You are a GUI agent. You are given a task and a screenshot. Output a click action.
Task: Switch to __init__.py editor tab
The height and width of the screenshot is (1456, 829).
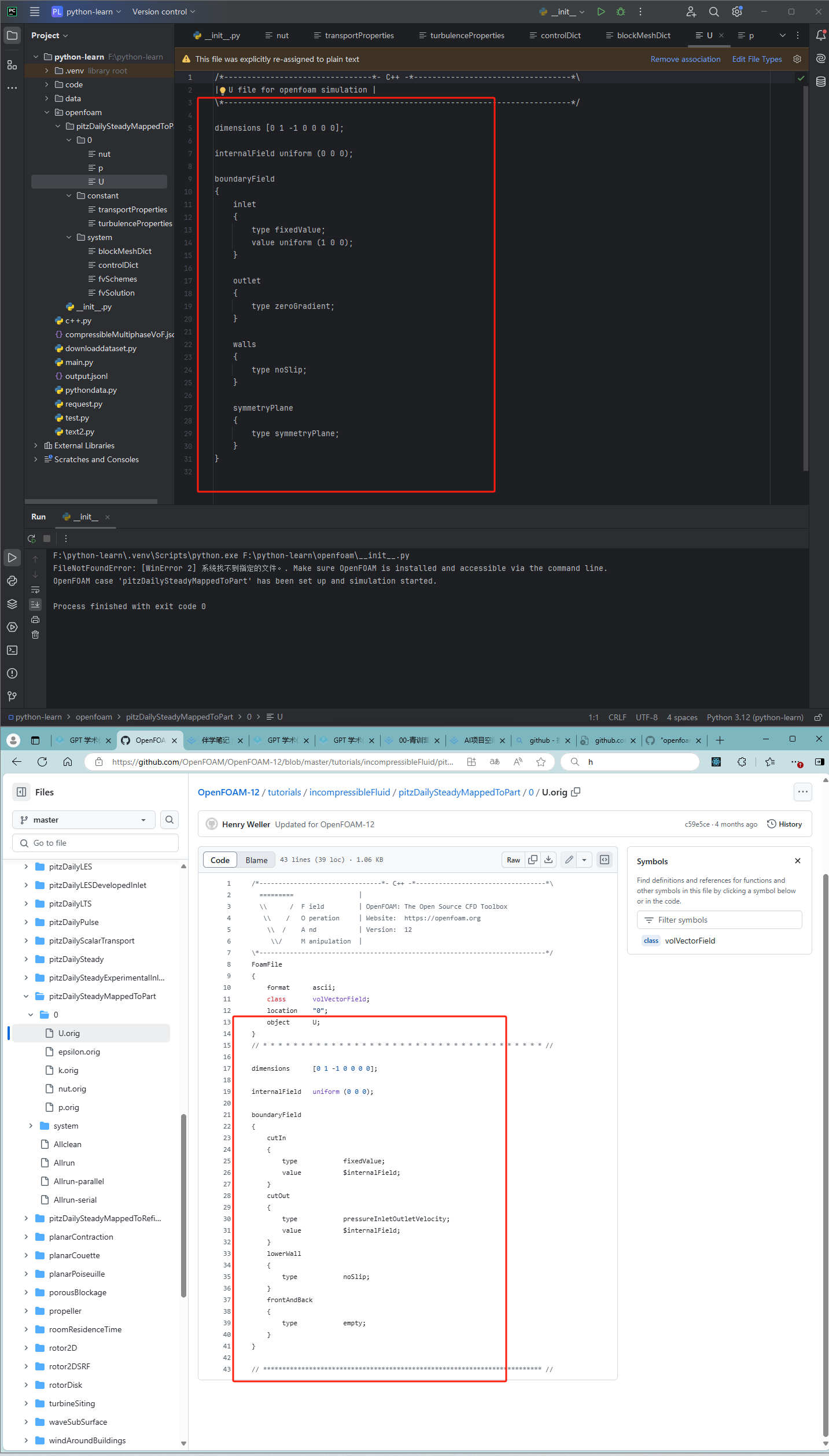click(217, 35)
